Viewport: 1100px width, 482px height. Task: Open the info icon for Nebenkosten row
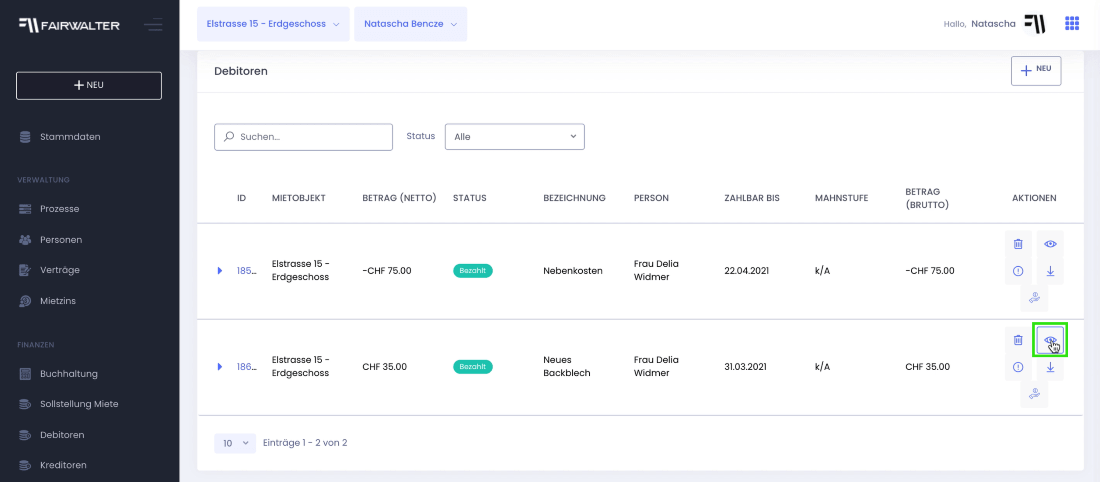pos(1018,271)
